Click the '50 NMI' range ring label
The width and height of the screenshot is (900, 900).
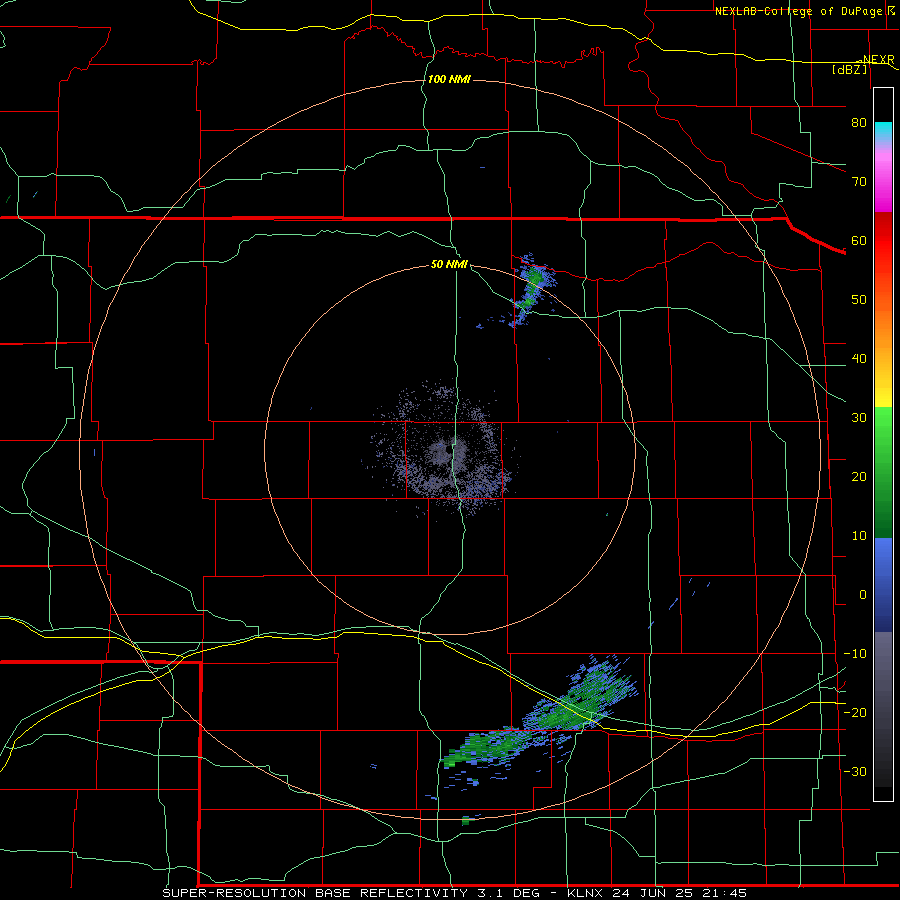tap(449, 265)
